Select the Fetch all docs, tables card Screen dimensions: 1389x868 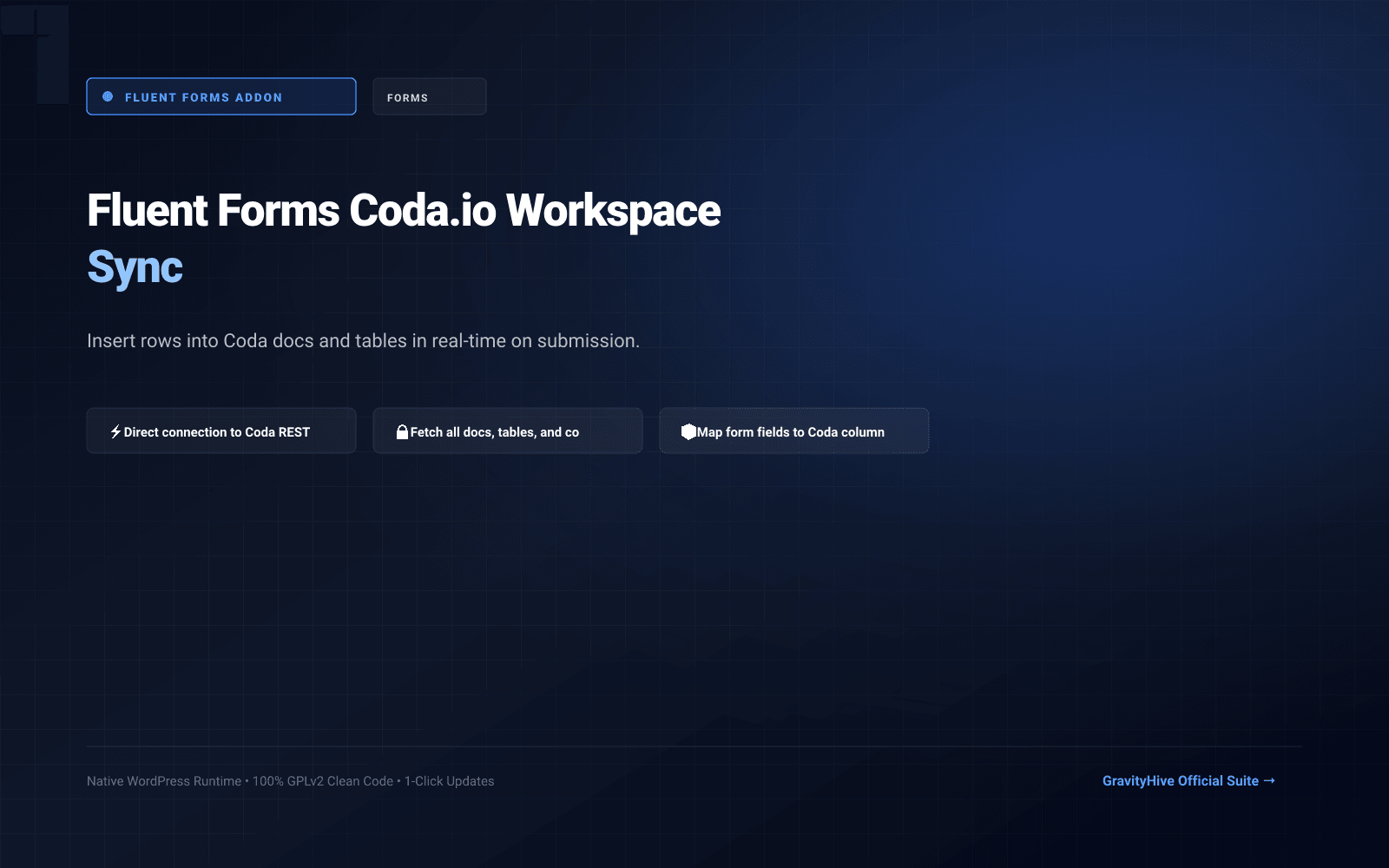click(508, 431)
